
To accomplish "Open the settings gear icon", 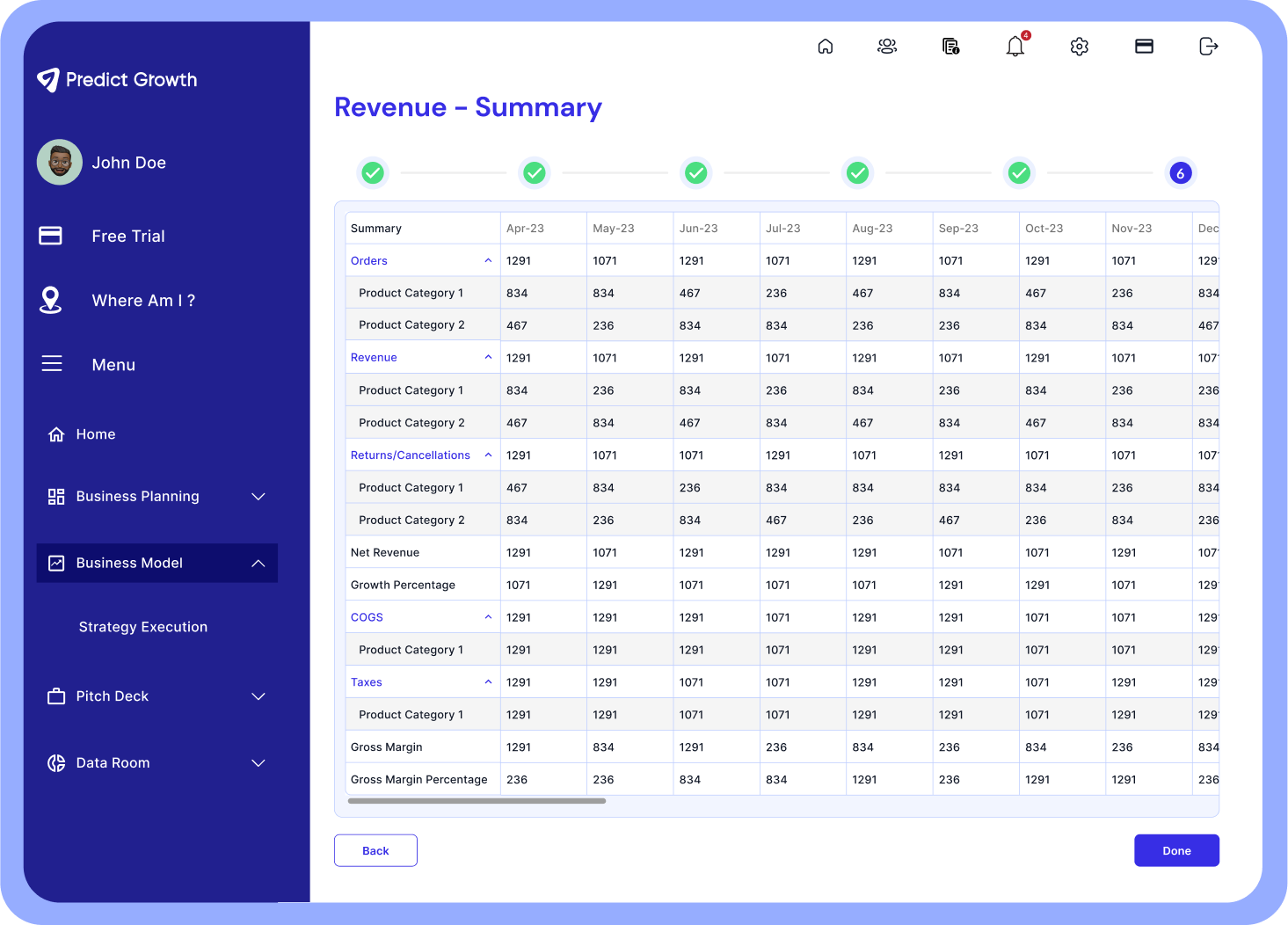I will (x=1080, y=47).
